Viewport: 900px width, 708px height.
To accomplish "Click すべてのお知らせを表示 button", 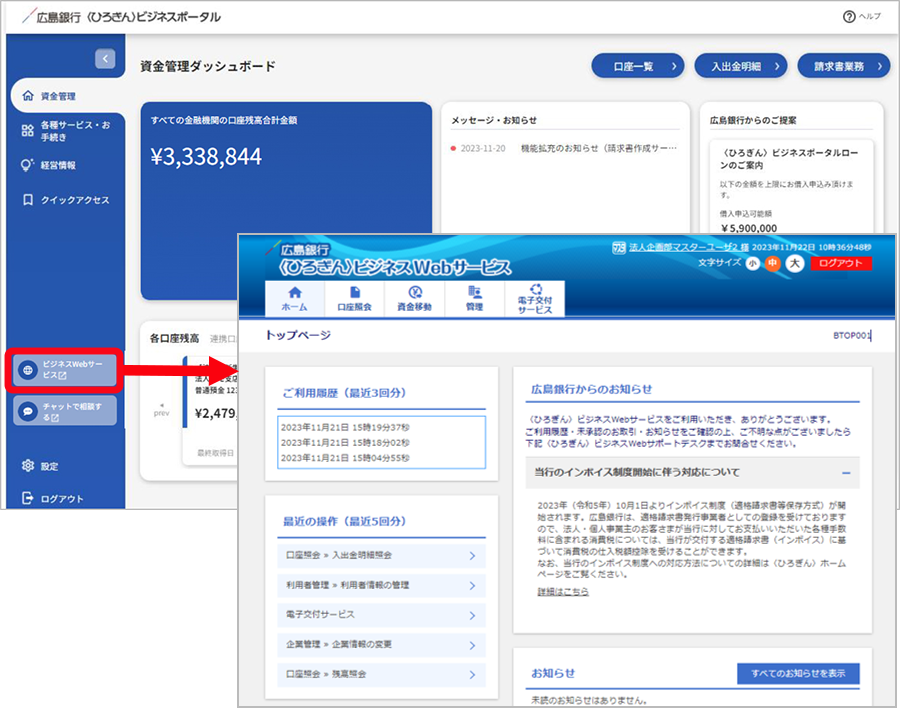I will pos(798,674).
